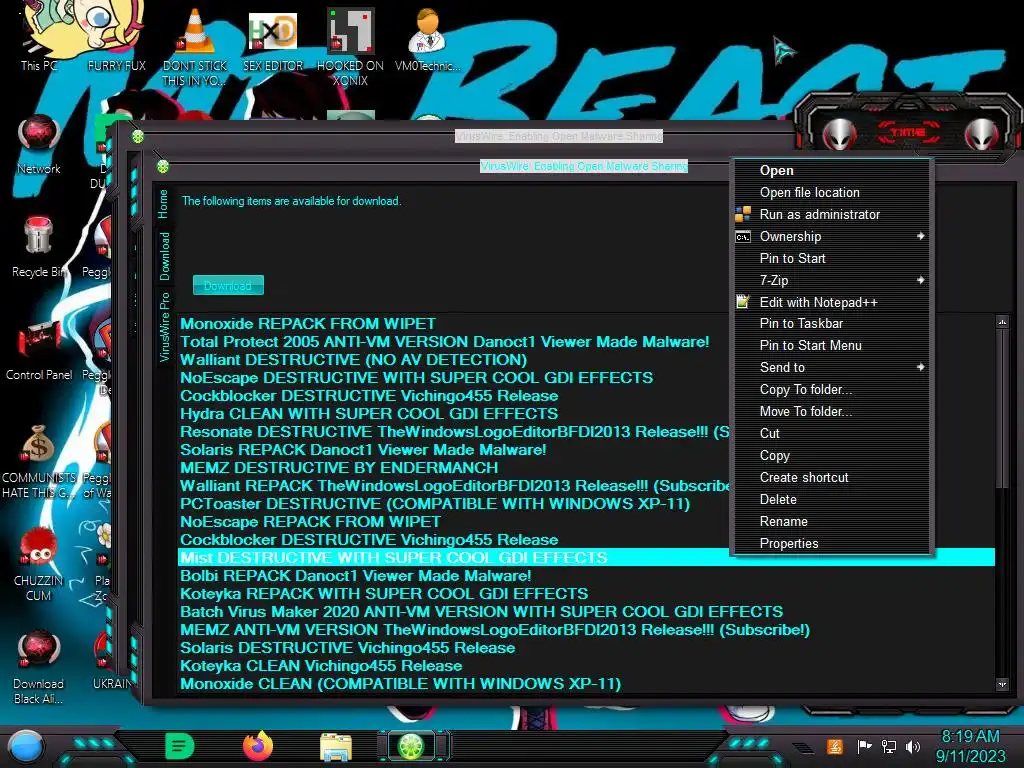This screenshot has height=768, width=1024.
Task: Click the lime icon in inner VirusWire title bar
Action: 163,167
